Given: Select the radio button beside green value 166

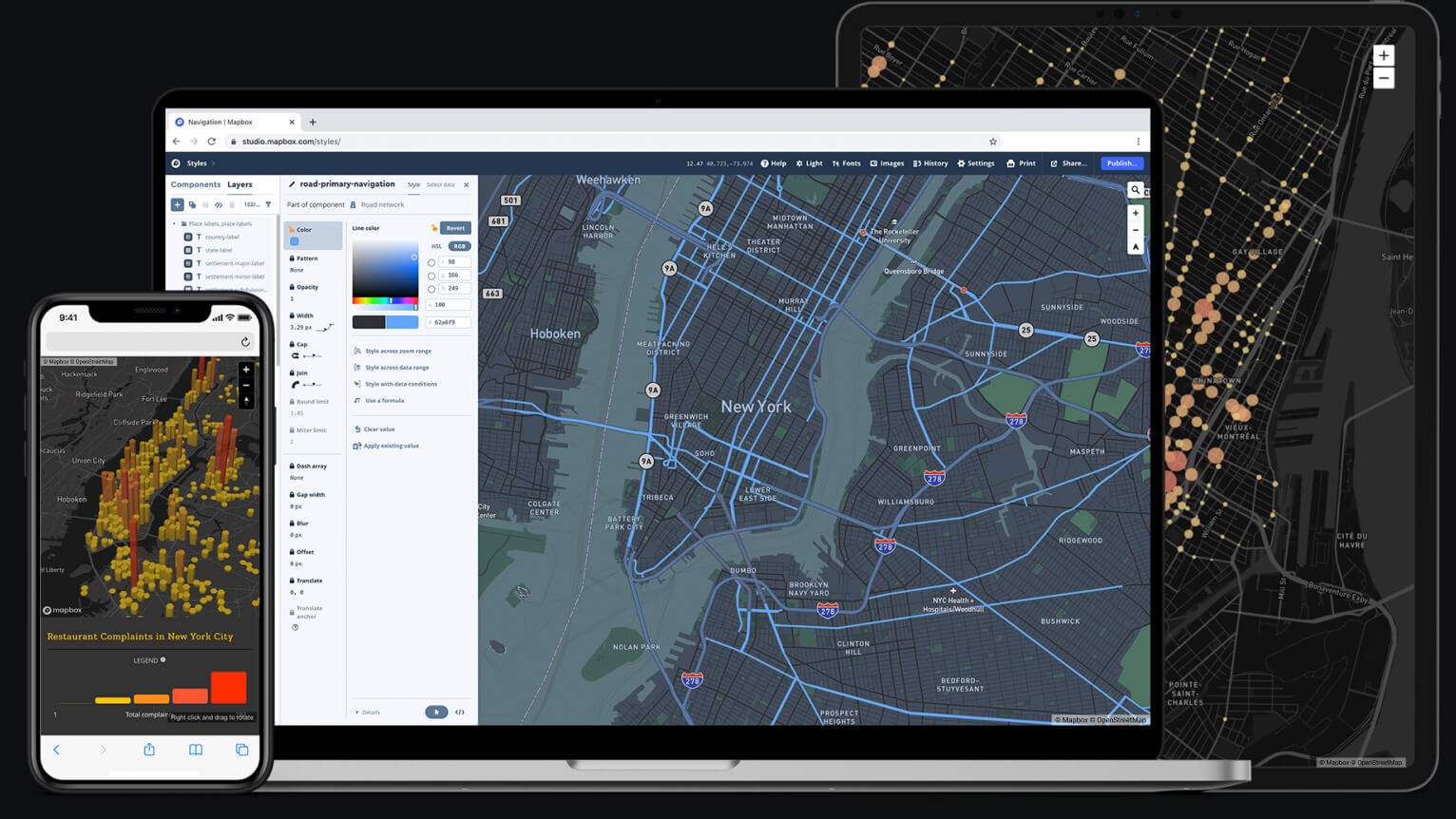Looking at the screenshot, I should (431, 276).
